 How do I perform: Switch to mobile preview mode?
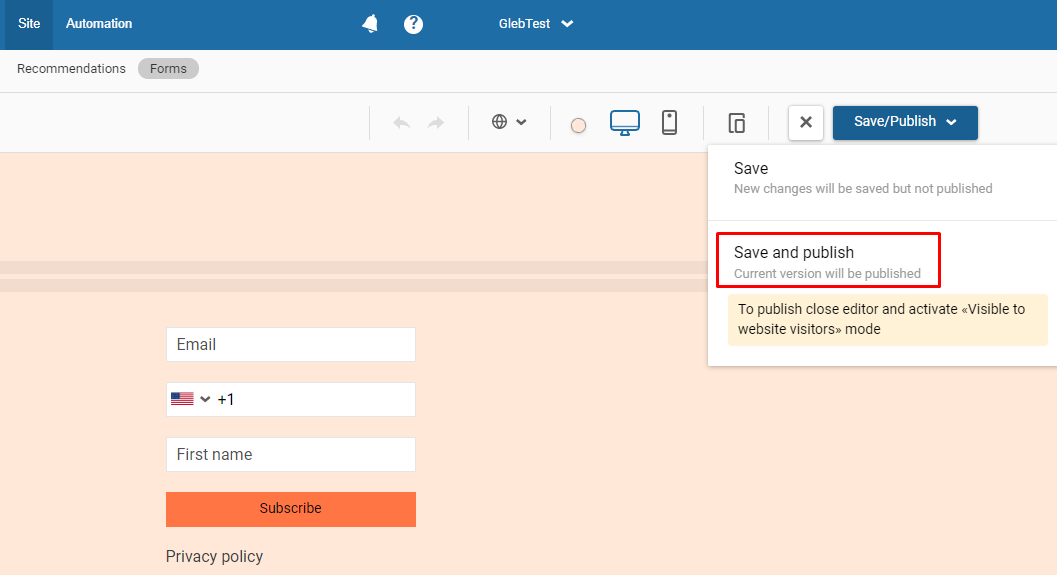[x=669, y=122]
